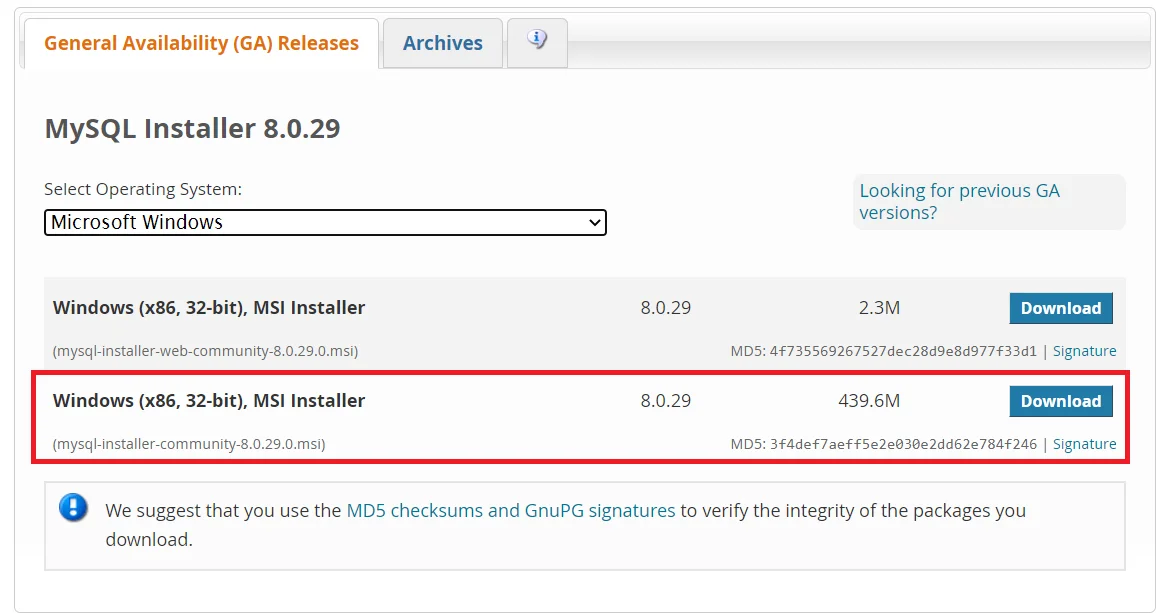Open the Signature link for the full installer
This screenshot has width=1171, height=613.
[1085, 443]
